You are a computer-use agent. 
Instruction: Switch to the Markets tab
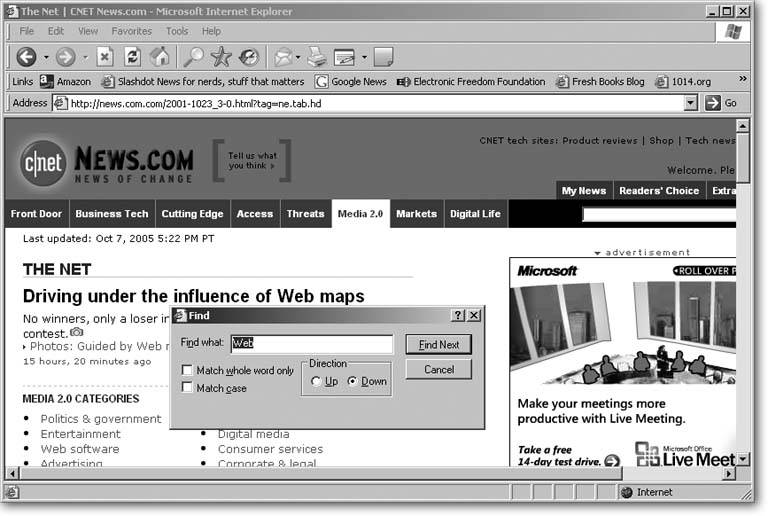click(x=416, y=214)
